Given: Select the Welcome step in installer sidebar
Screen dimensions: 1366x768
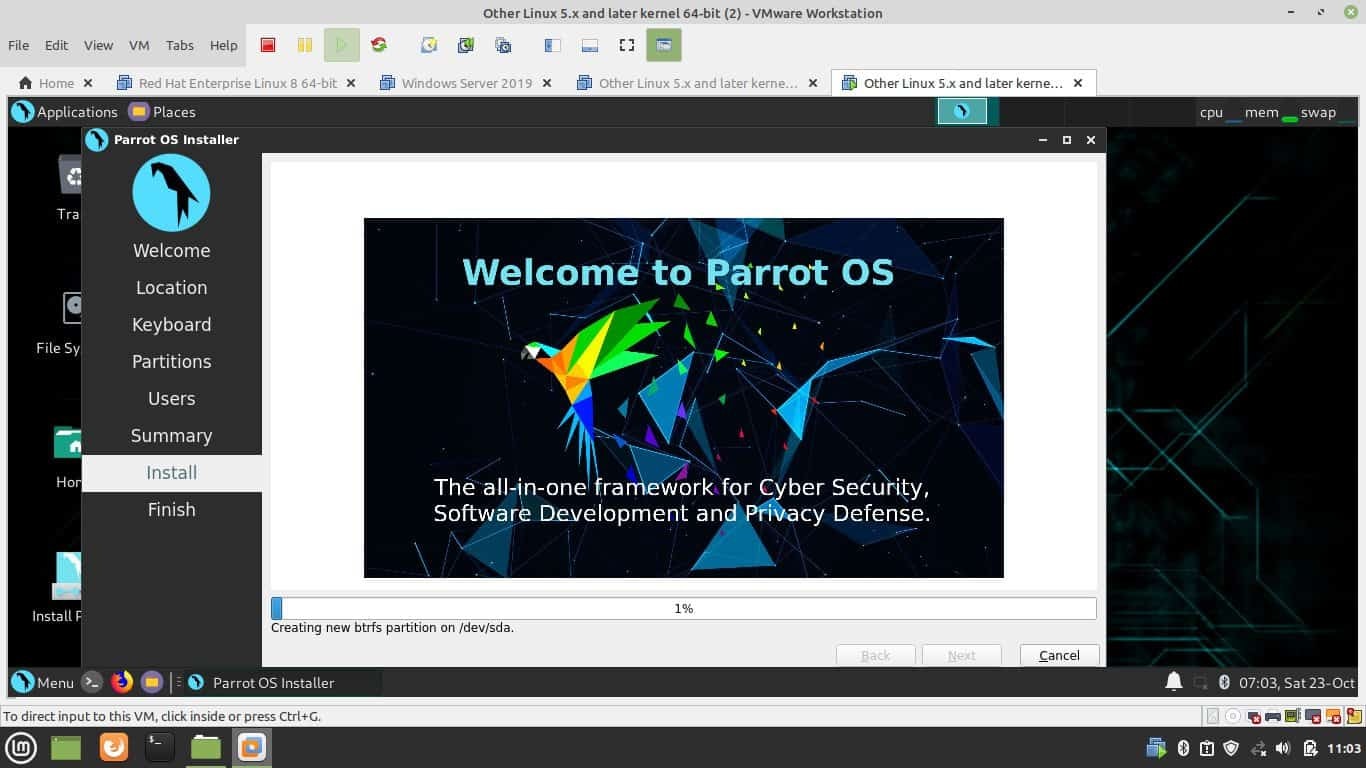Looking at the screenshot, I should click(172, 251).
